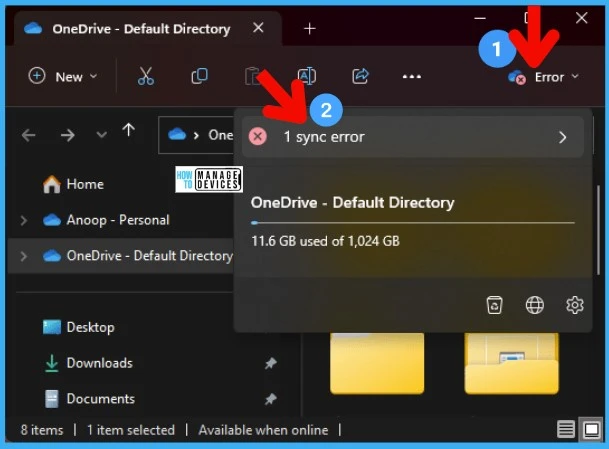Click the OneDrive storage usage bar
The height and width of the screenshot is (449, 609).
click(x=413, y=223)
